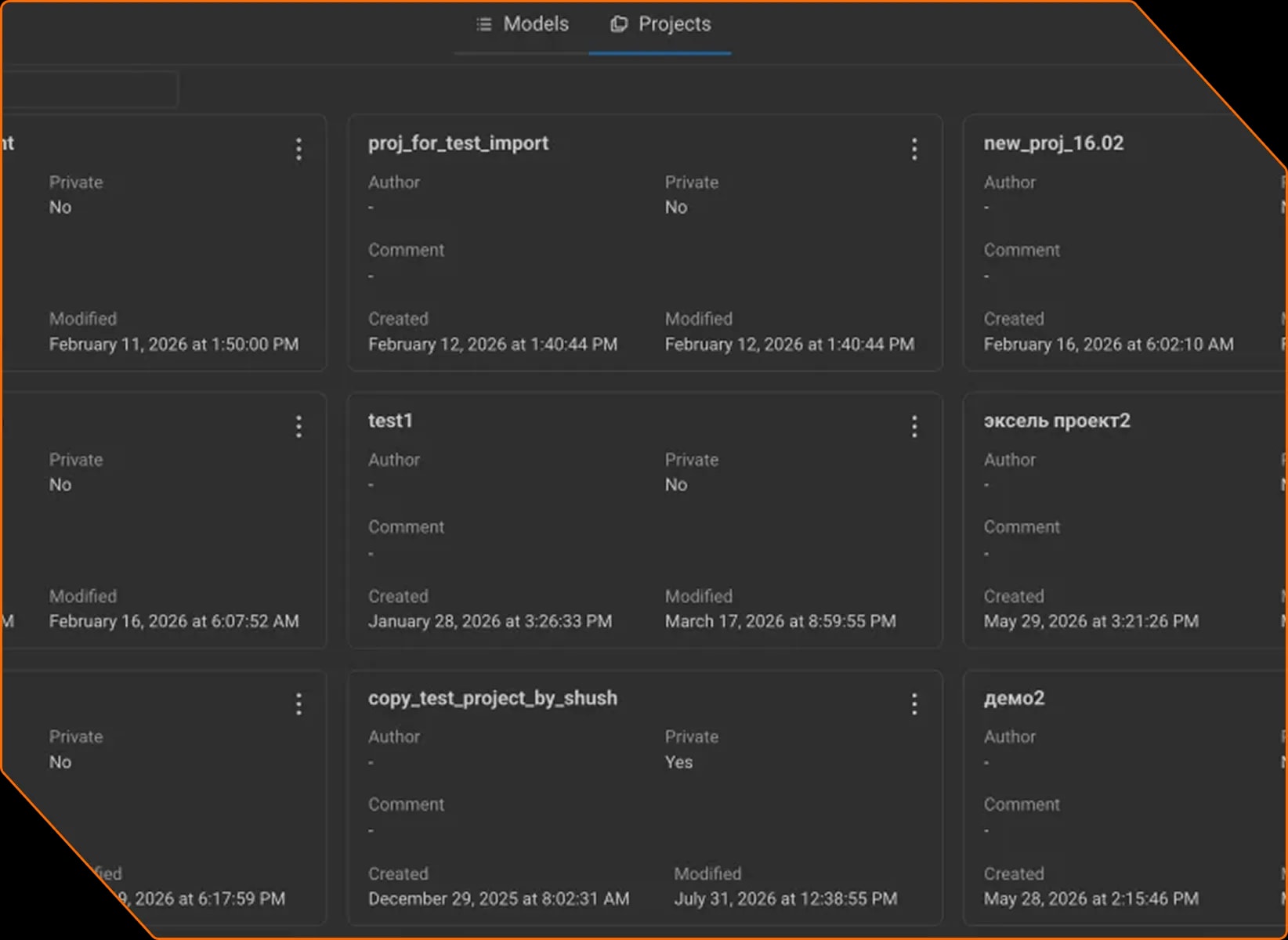Open the three-dot menu on test1 card
Screen dimensions: 1288x940
tap(914, 426)
